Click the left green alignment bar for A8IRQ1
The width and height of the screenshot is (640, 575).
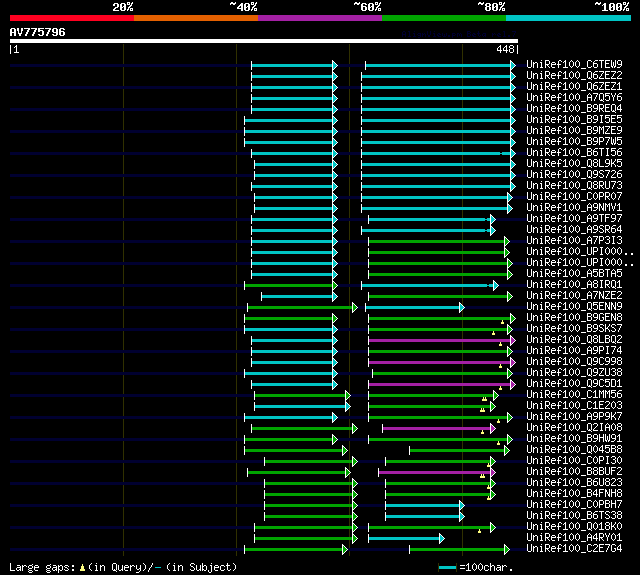(289, 286)
